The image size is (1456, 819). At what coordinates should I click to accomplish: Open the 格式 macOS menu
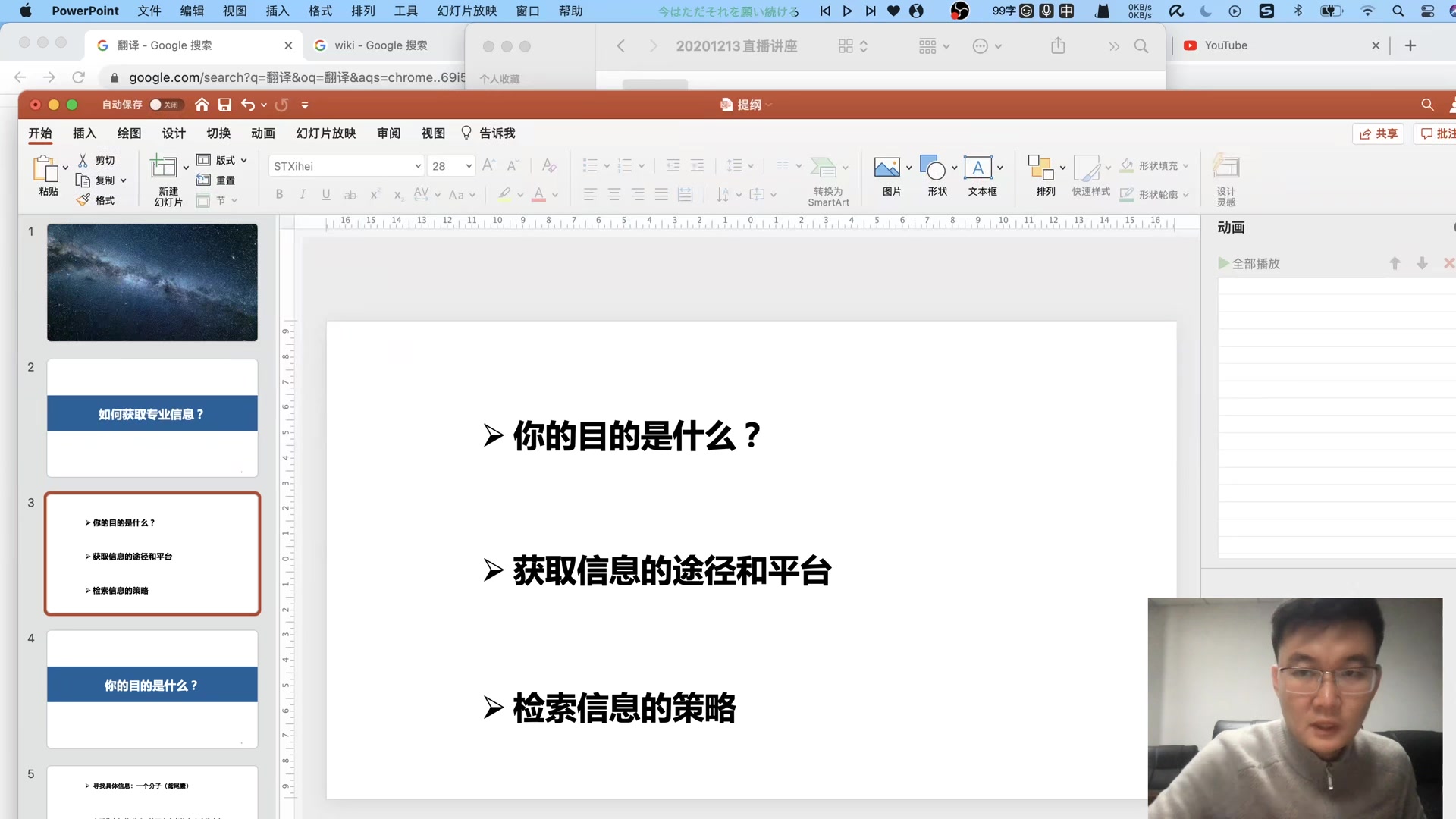(x=320, y=11)
